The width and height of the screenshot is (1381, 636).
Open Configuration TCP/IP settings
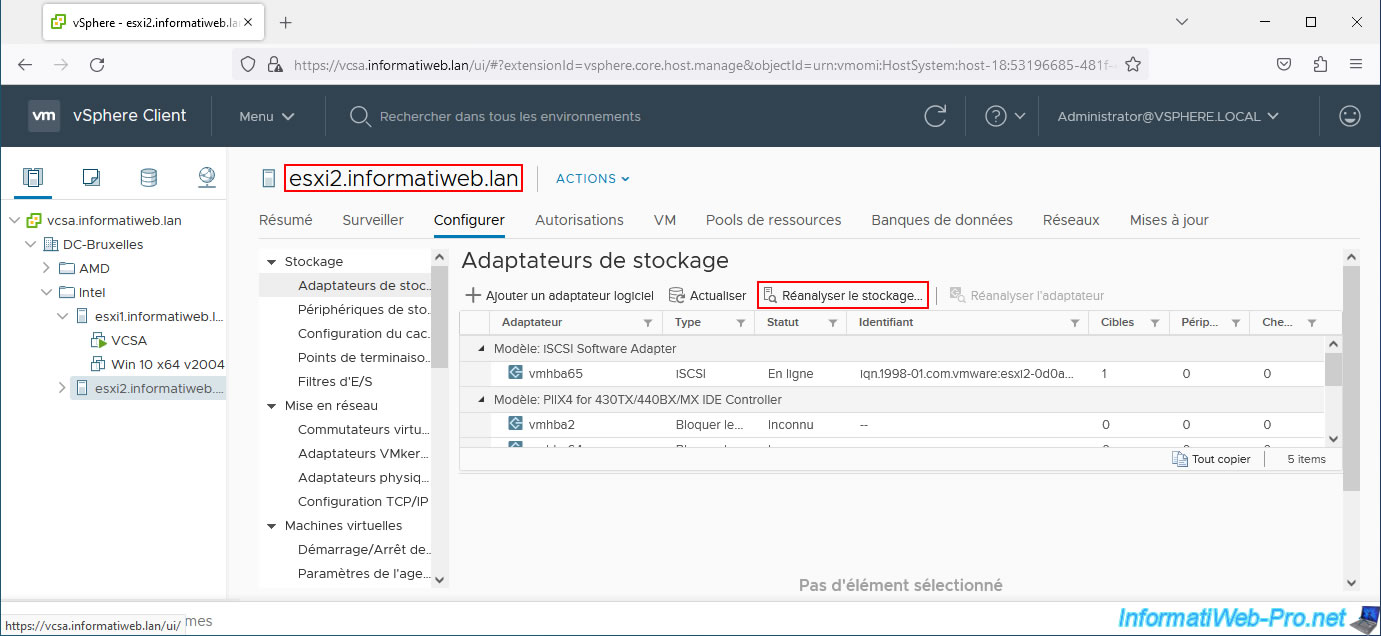363,502
